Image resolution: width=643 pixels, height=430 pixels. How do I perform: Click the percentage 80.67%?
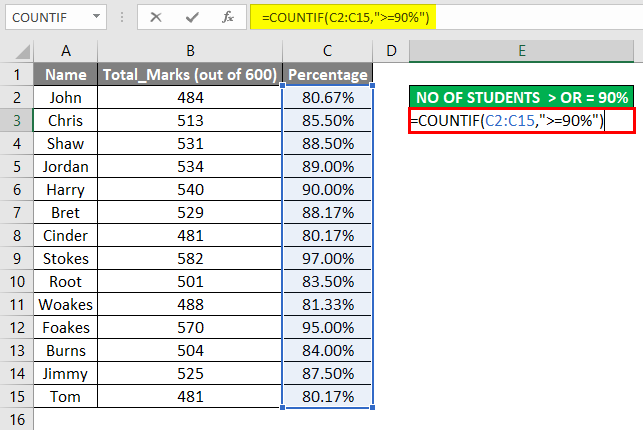(327, 98)
